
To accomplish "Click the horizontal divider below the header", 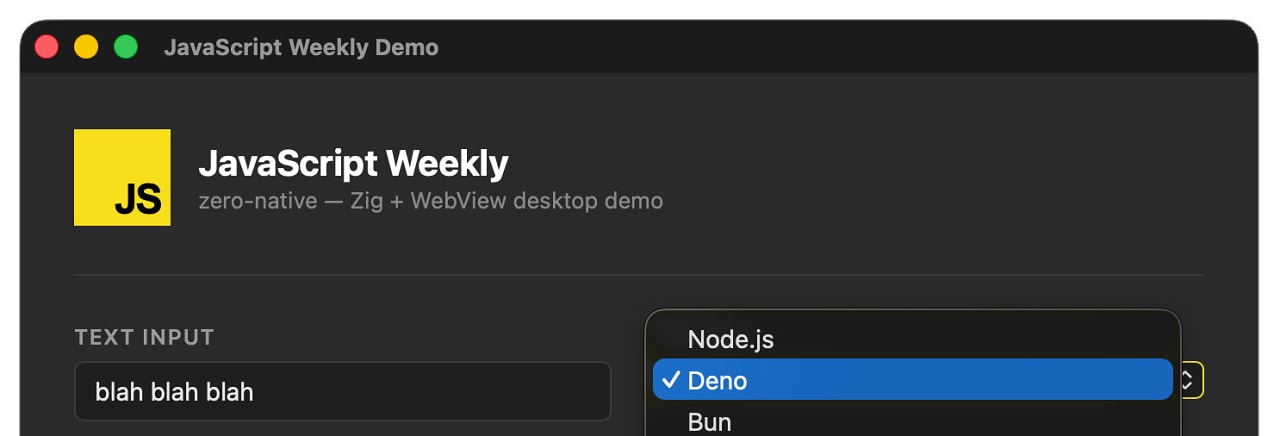I will (639, 274).
